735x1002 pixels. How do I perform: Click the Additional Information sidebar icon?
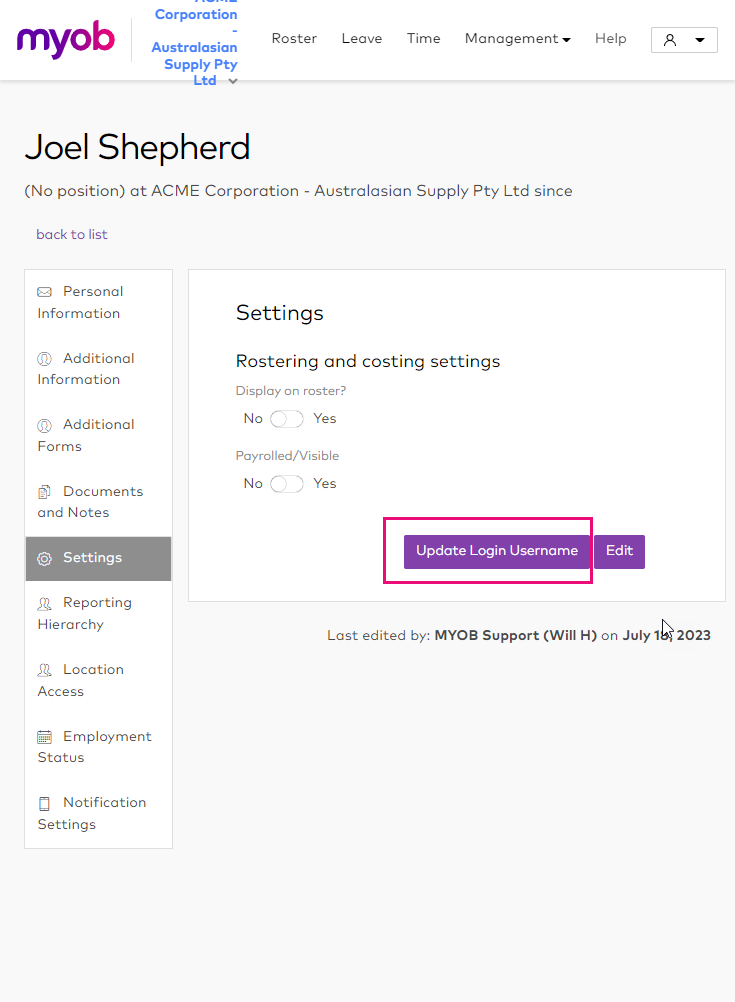tap(44, 359)
